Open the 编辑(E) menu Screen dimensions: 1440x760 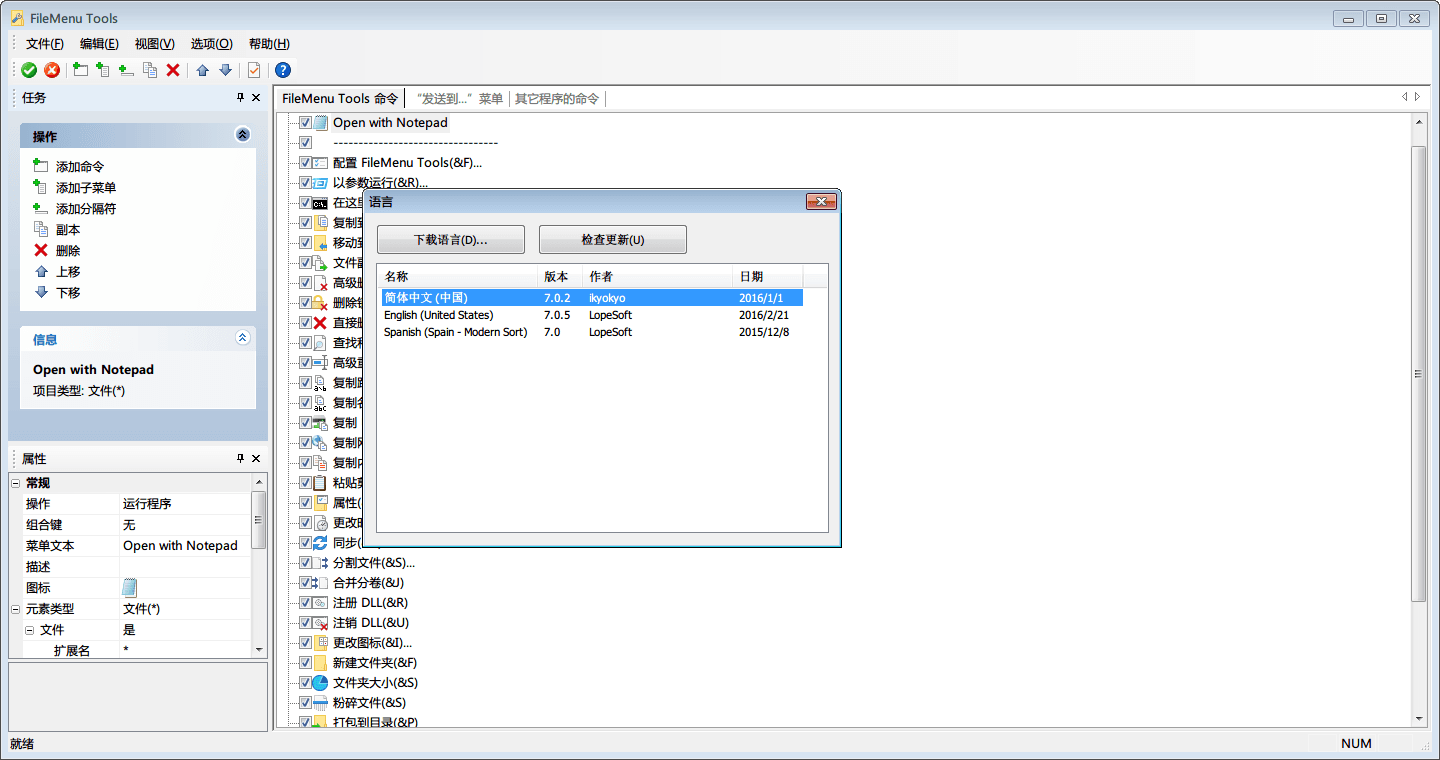coord(99,44)
